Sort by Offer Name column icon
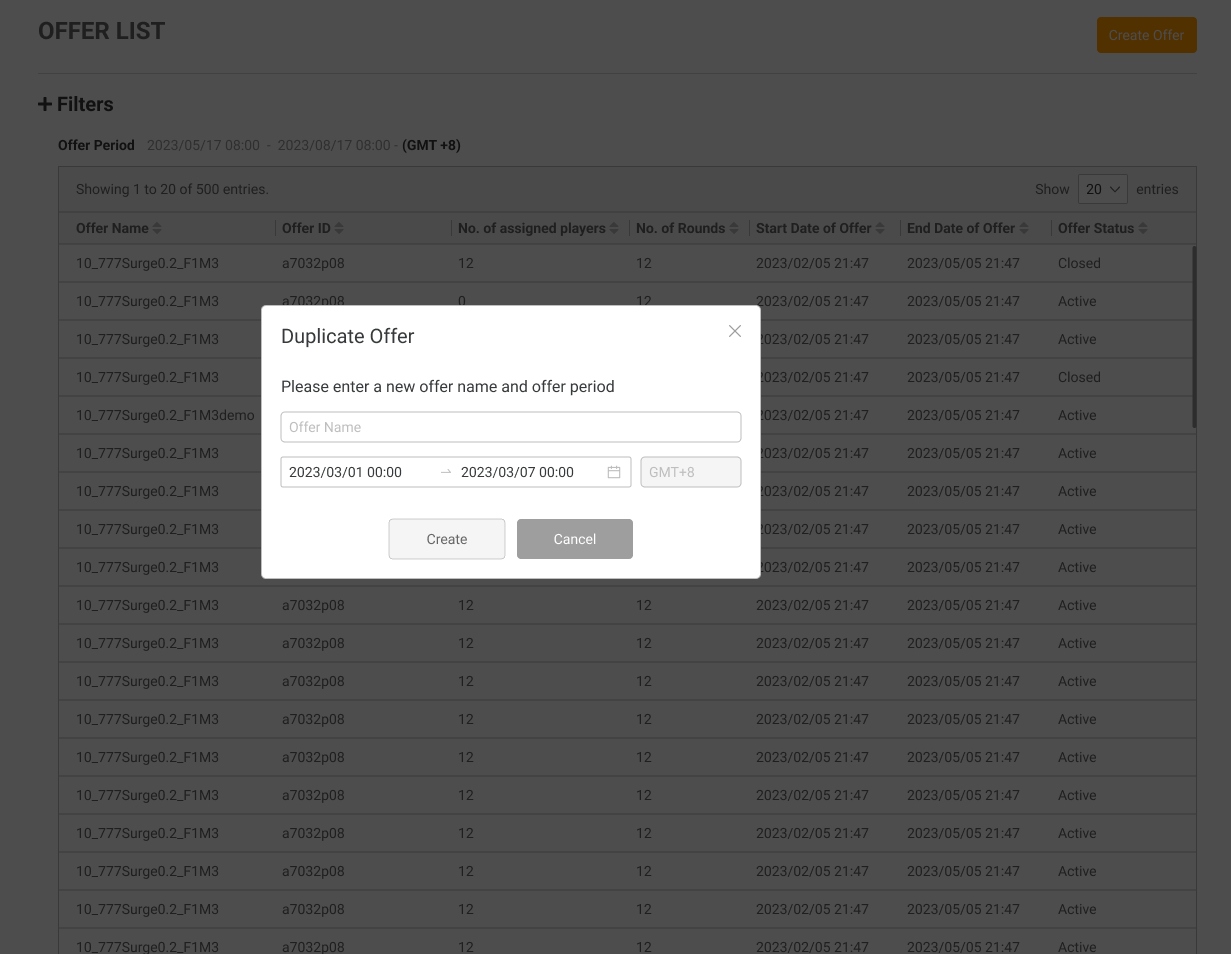The height and width of the screenshot is (954, 1231). click(157, 229)
